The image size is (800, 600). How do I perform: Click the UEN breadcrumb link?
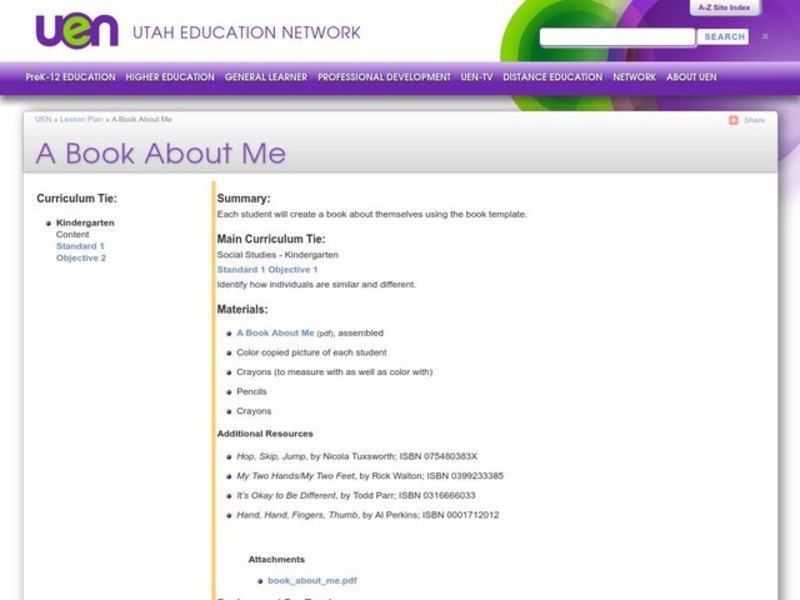[x=43, y=120]
